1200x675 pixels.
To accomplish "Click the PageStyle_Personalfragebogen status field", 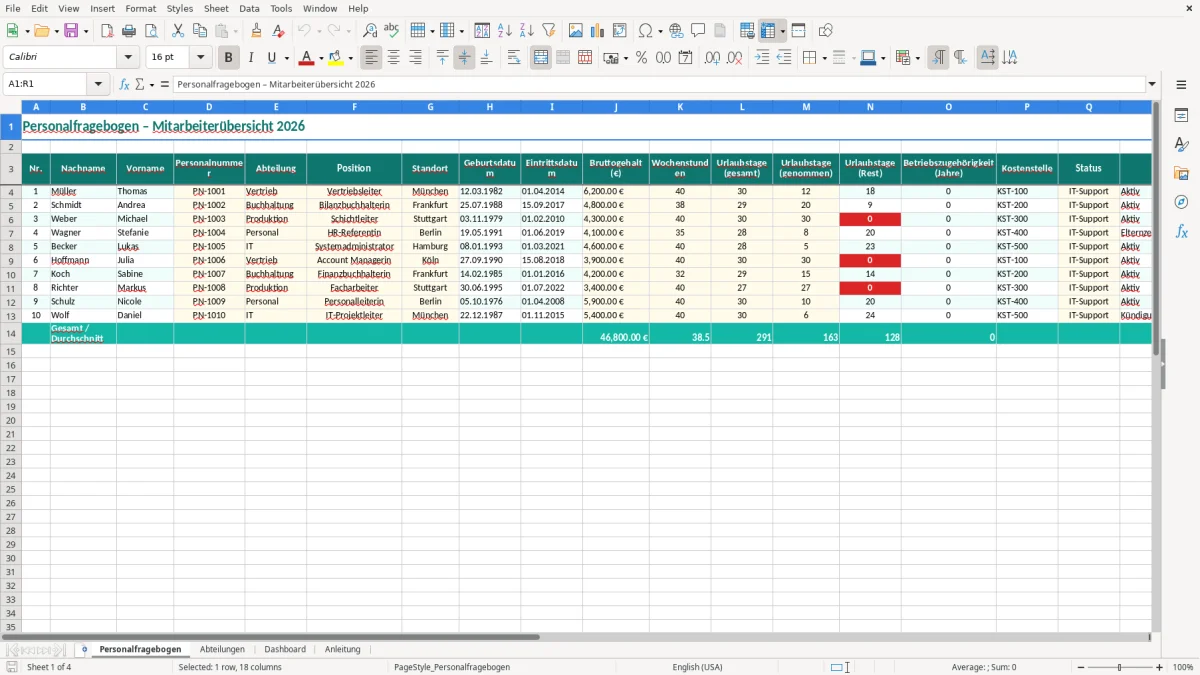I will point(452,667).
